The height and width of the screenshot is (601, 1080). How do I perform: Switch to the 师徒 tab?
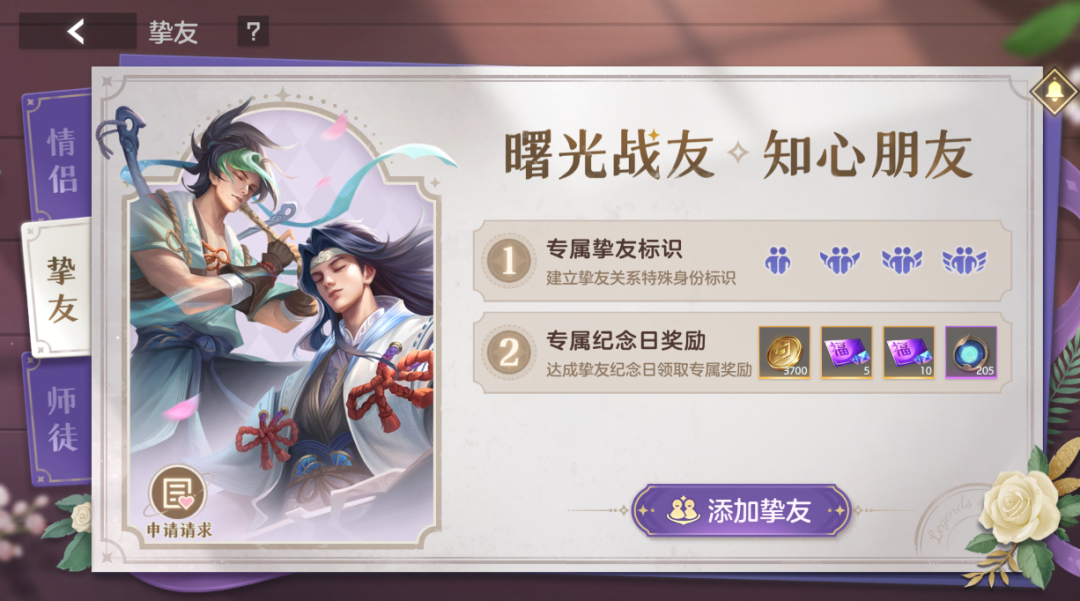(60, 418)
